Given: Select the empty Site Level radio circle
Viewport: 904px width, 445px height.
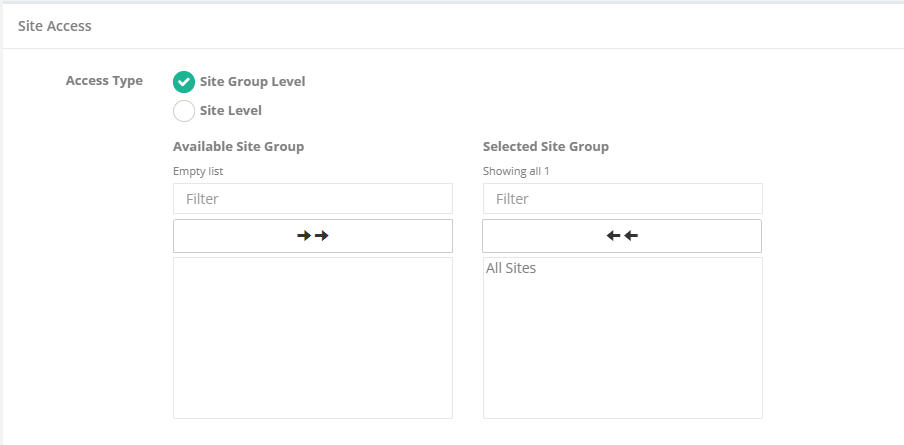Looking at the screenshot, I should 184,111.
